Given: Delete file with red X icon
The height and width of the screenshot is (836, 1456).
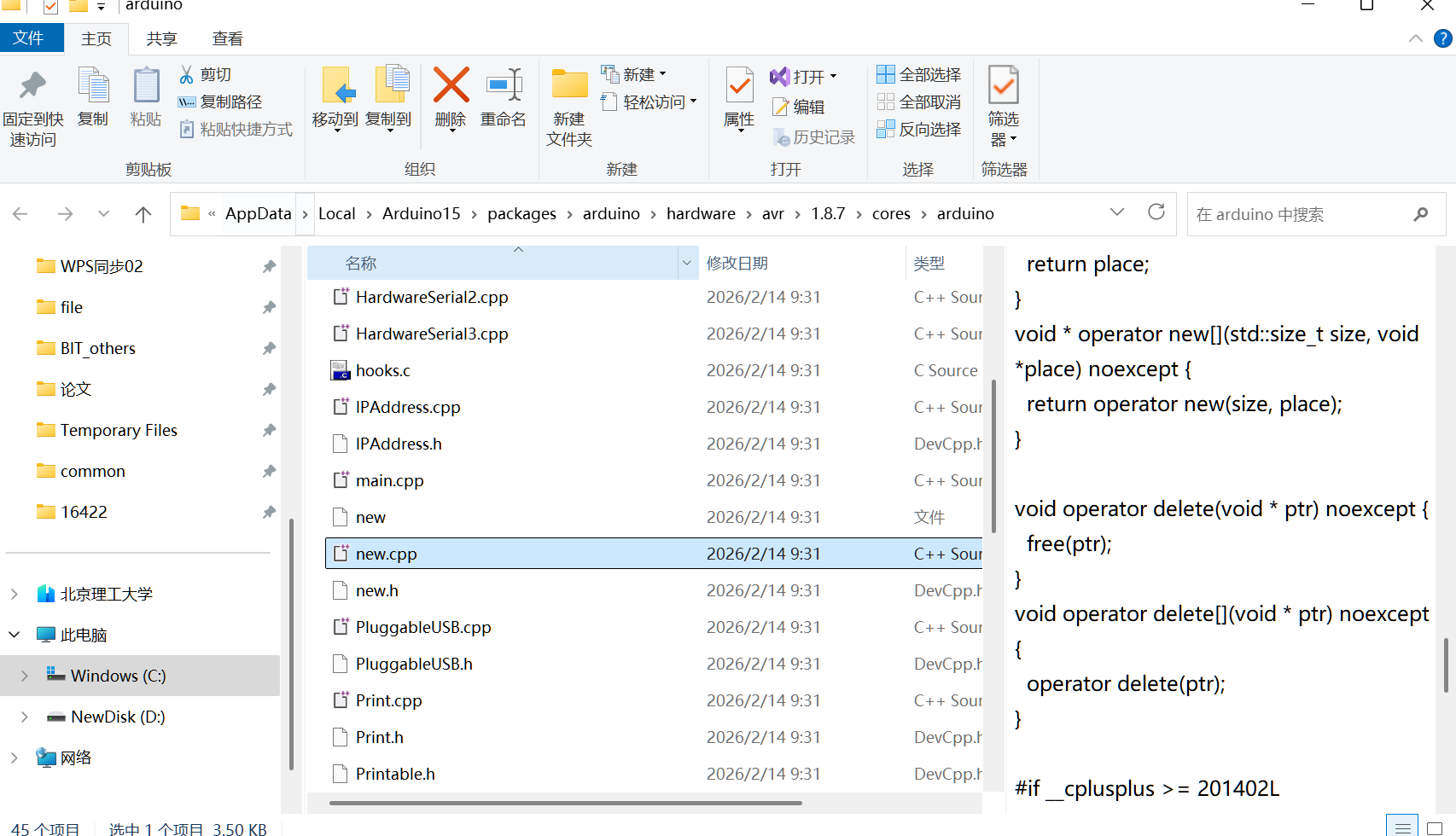Looking at the screenshot, I should click(451, 99).
